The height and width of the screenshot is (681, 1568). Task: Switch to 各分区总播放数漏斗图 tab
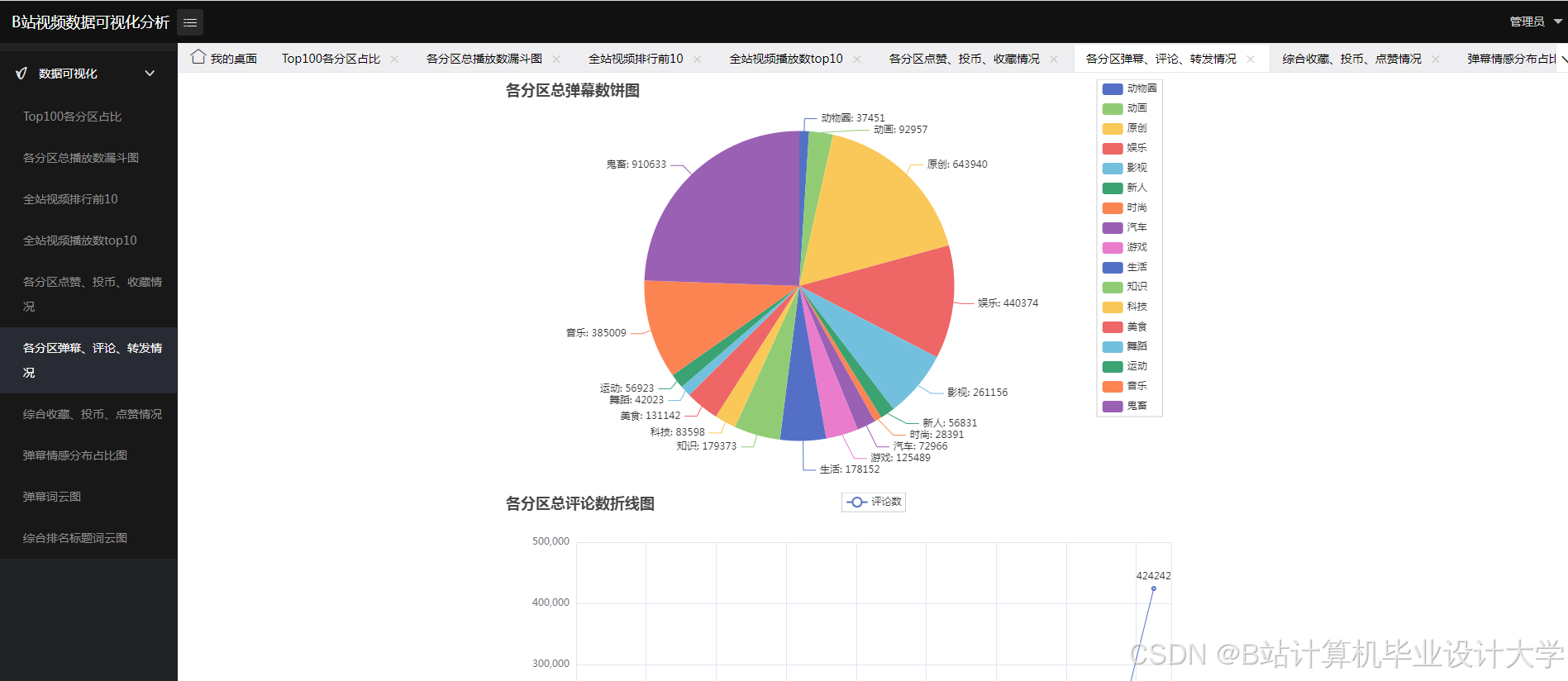[484, 59]
